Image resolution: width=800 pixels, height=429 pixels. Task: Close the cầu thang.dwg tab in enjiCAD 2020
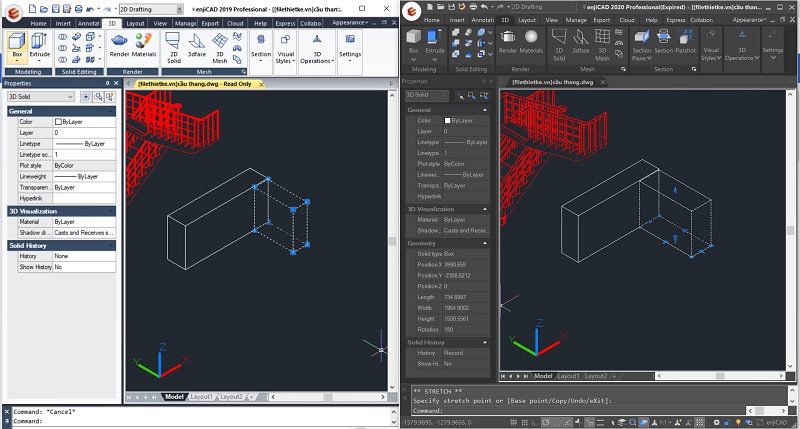(x=603, y=82)
